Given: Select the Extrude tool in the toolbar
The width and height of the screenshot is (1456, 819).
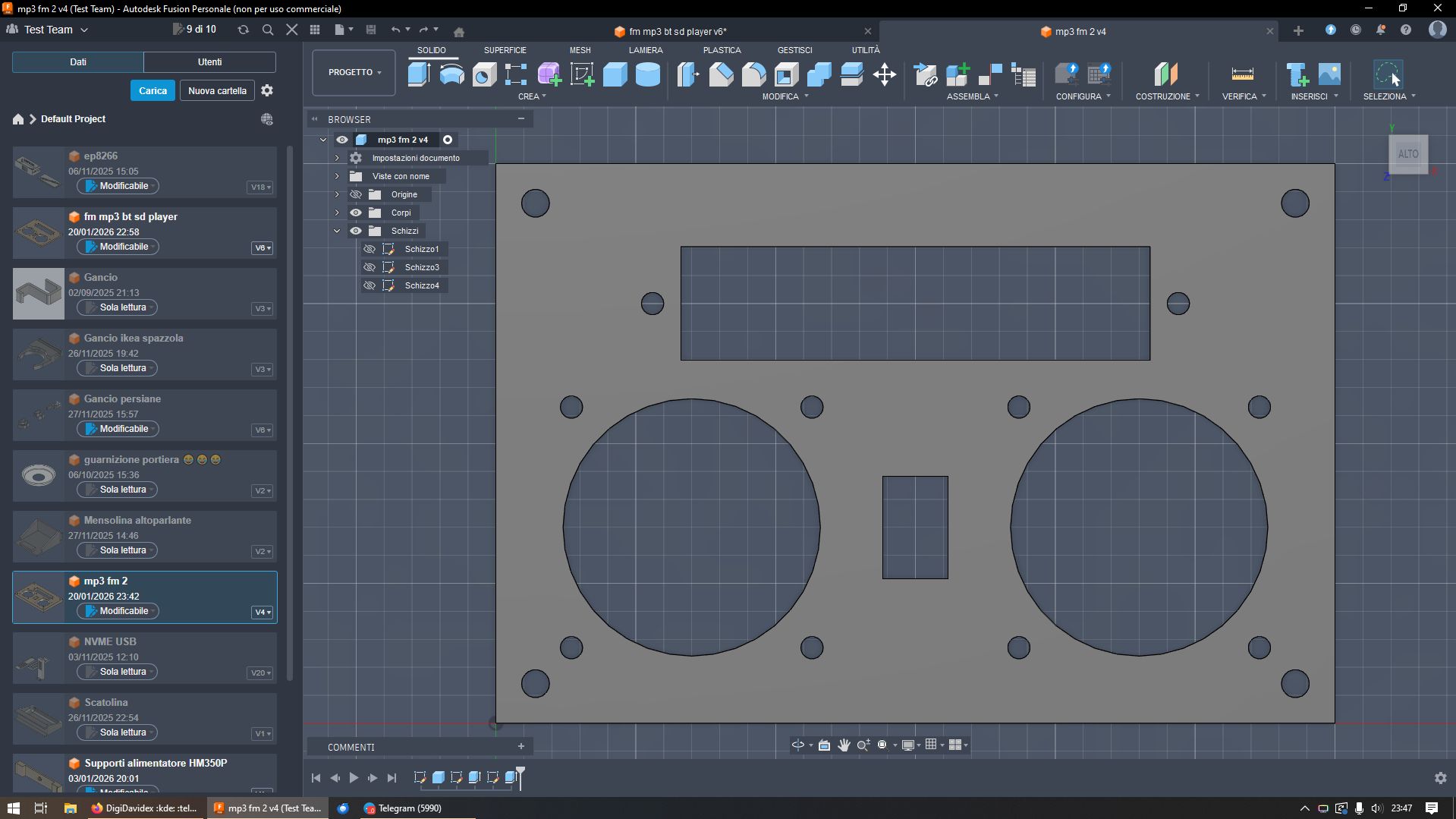Looking at the screenshot, I should 419,74.
